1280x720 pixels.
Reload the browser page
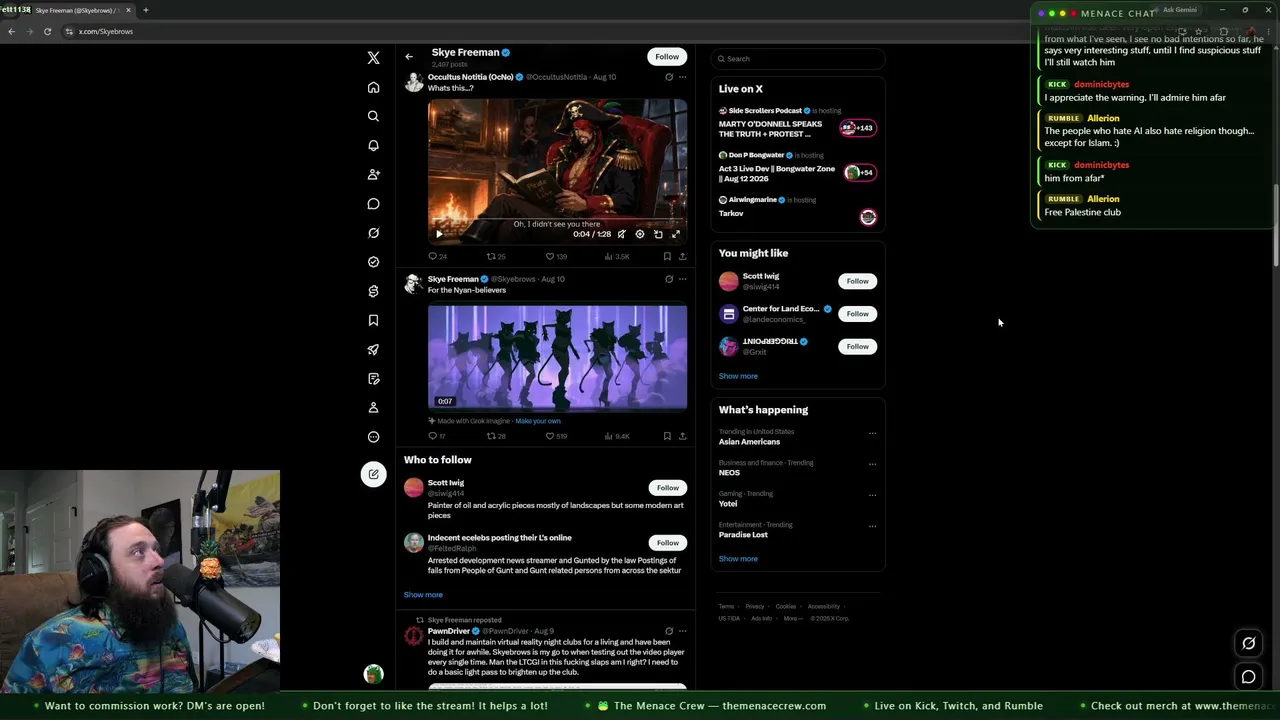tap(47, 31)
